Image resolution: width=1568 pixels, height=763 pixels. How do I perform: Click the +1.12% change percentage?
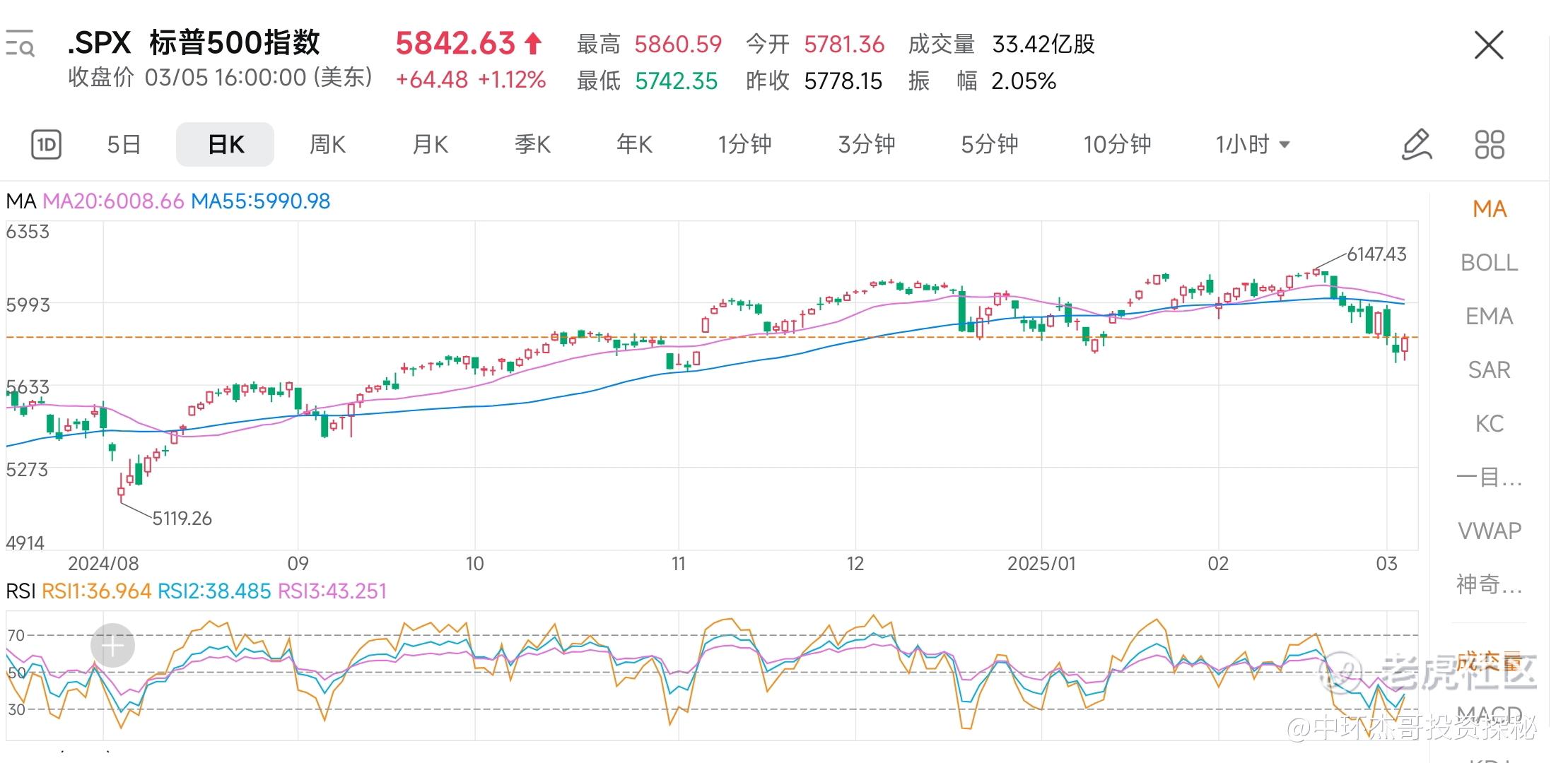[512, 80]
